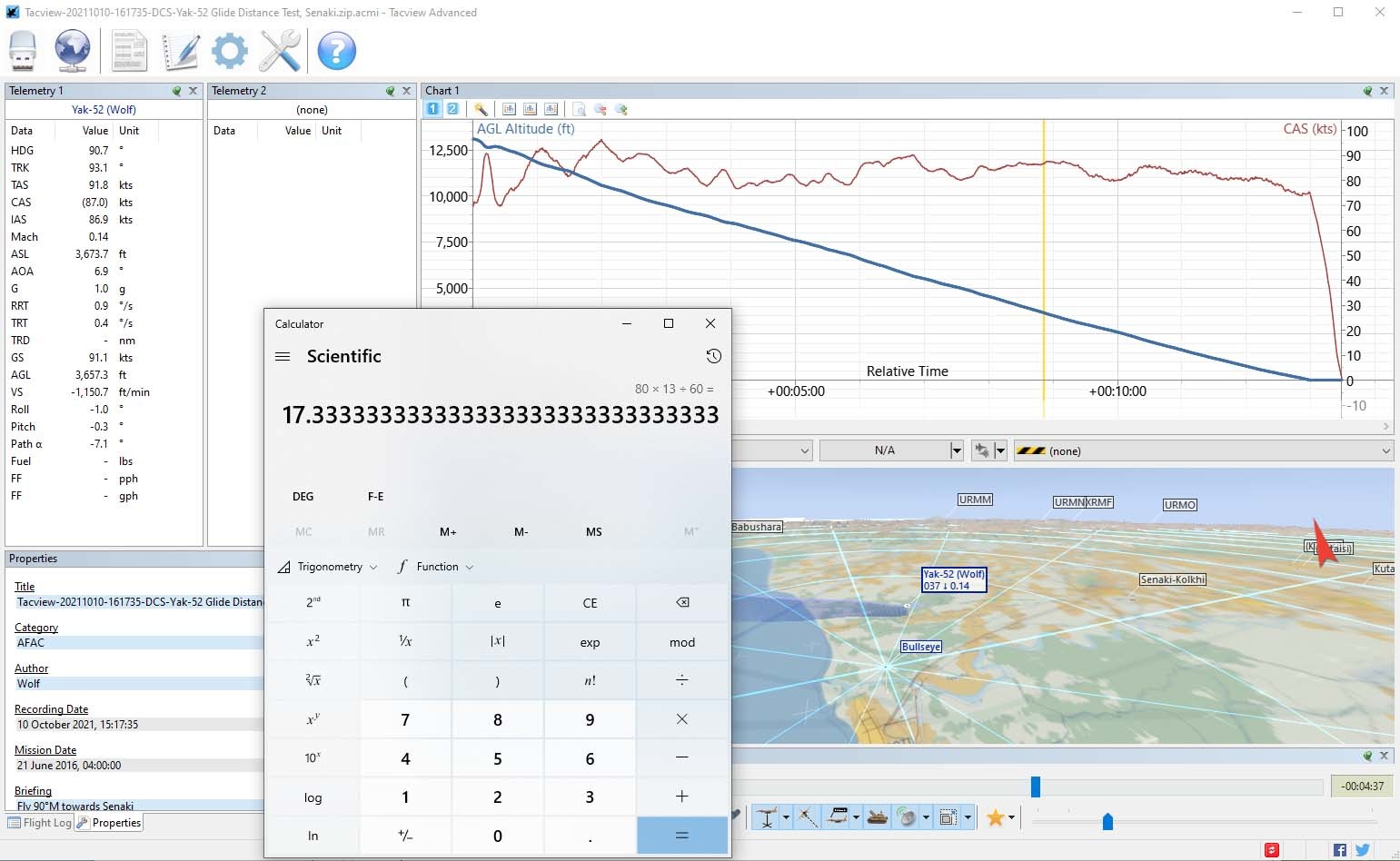Click the Facebook icon in status bar

(x=1340, y=850)
